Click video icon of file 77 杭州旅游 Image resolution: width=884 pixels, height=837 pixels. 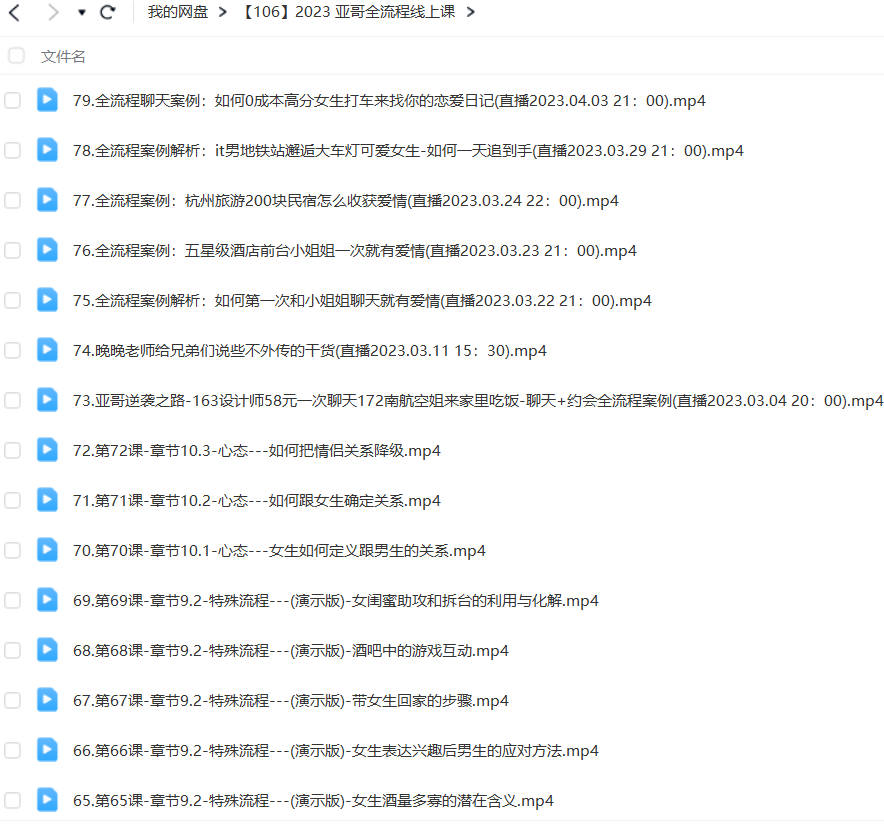tap(47, 200)
